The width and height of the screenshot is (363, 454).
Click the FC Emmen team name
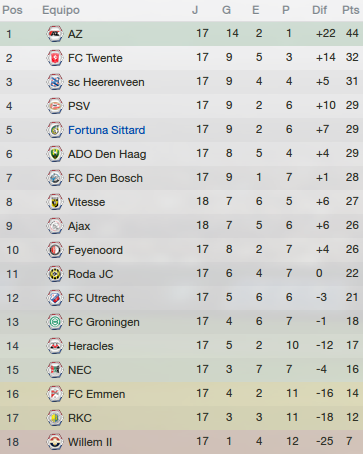tap(97, 394)
